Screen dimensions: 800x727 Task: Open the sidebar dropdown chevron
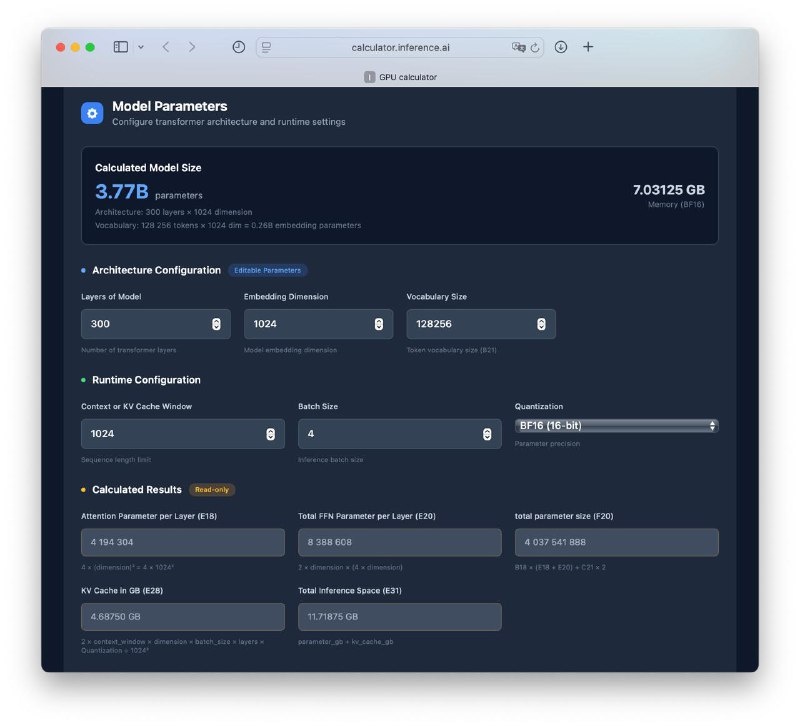[141, 47]
